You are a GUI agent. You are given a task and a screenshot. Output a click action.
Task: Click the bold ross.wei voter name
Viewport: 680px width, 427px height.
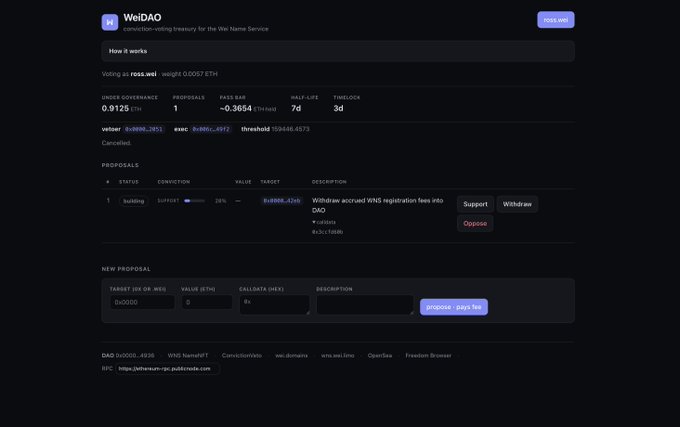(x=143, y=74)
